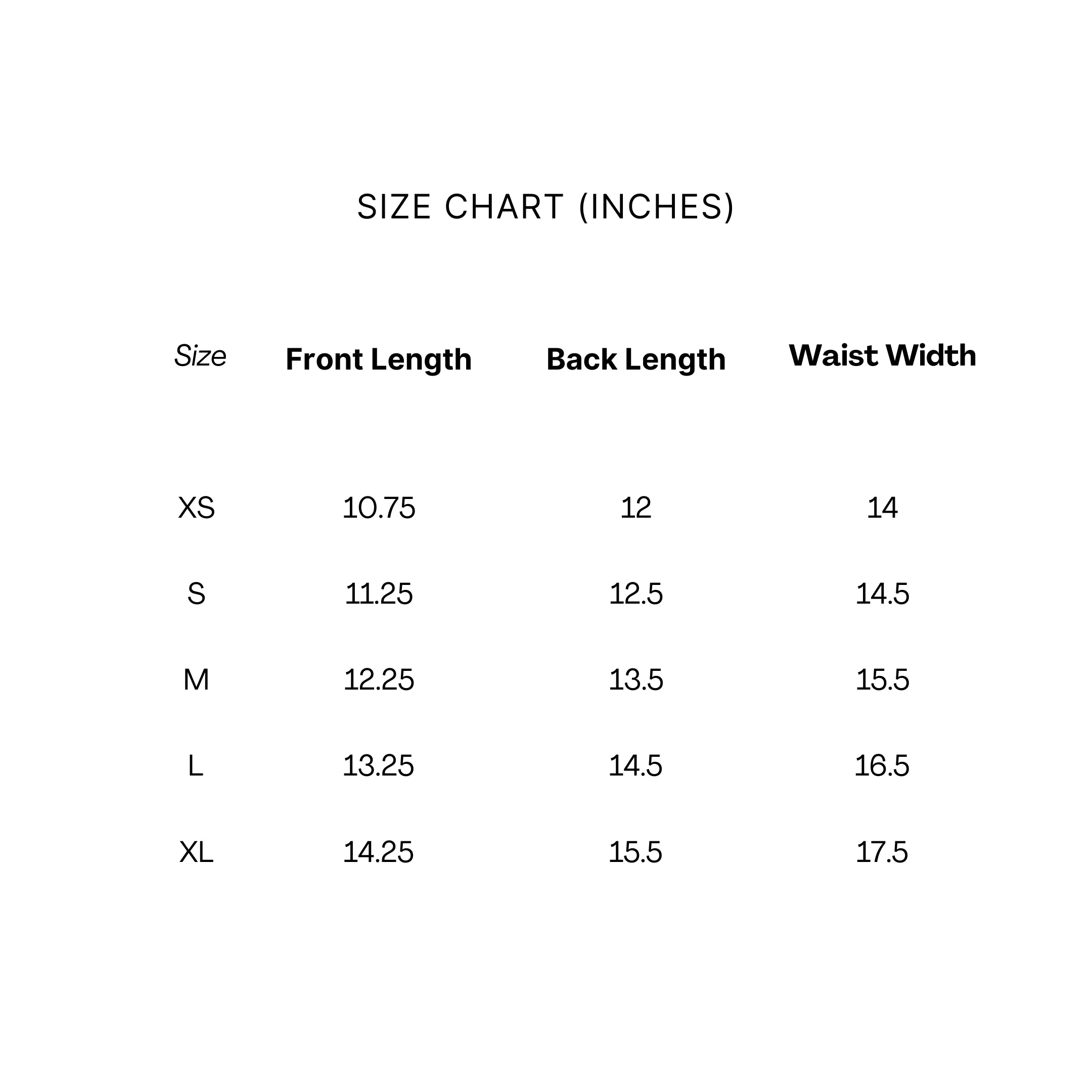Click the XS size row label

[196, 508]
